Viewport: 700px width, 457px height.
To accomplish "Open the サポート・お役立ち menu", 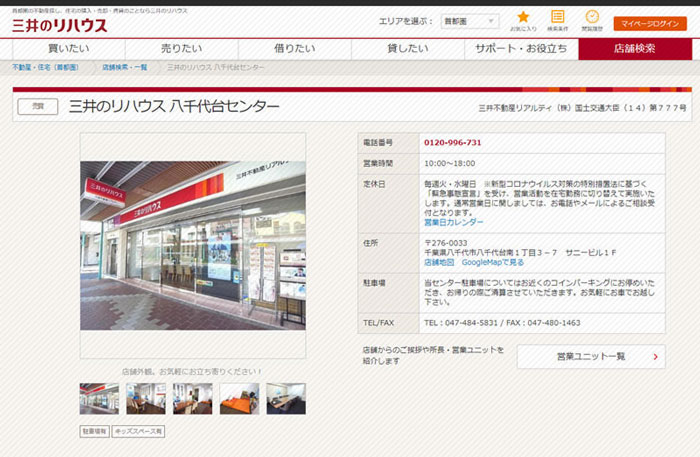I will click(x=521, y=49).
